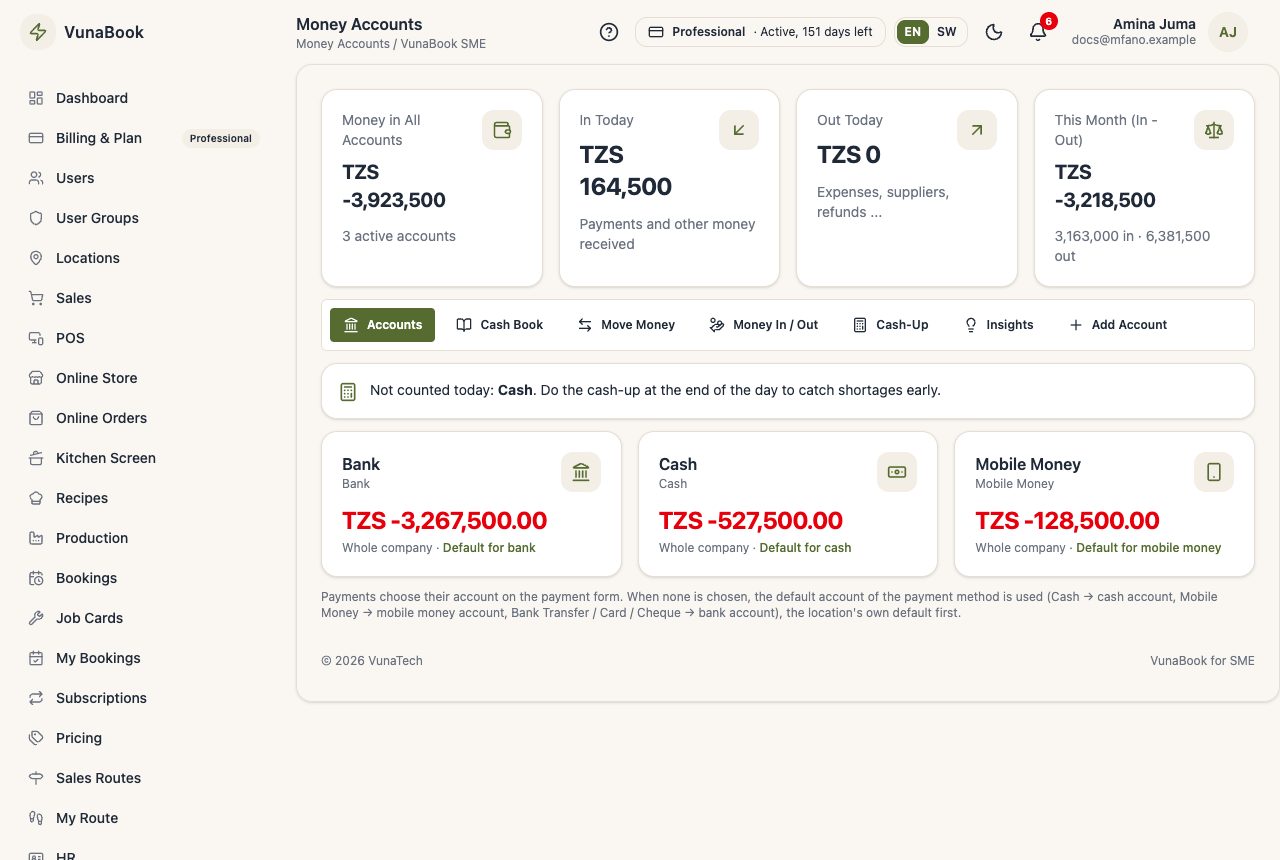Select the EN language option

point(912,32)
